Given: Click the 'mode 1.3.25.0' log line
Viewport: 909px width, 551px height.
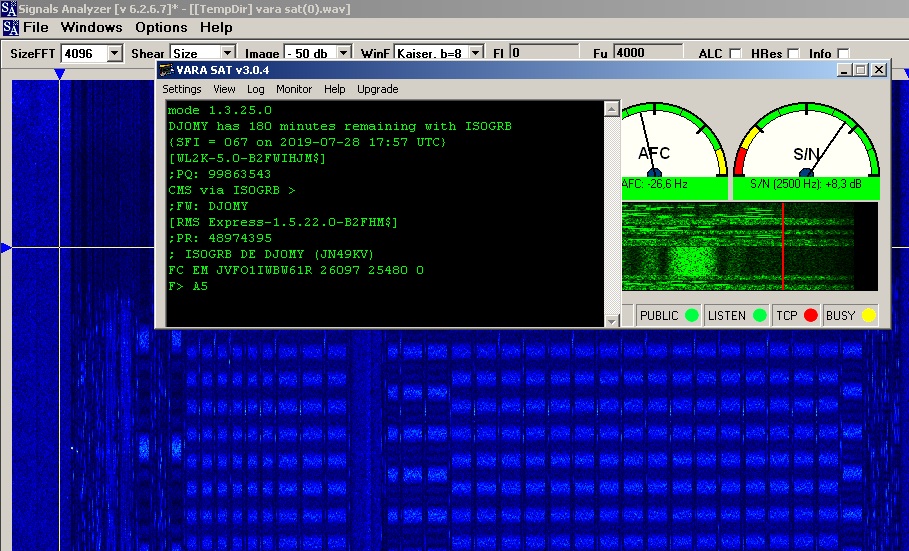Looking at the screenshot, I should [220, 110].
